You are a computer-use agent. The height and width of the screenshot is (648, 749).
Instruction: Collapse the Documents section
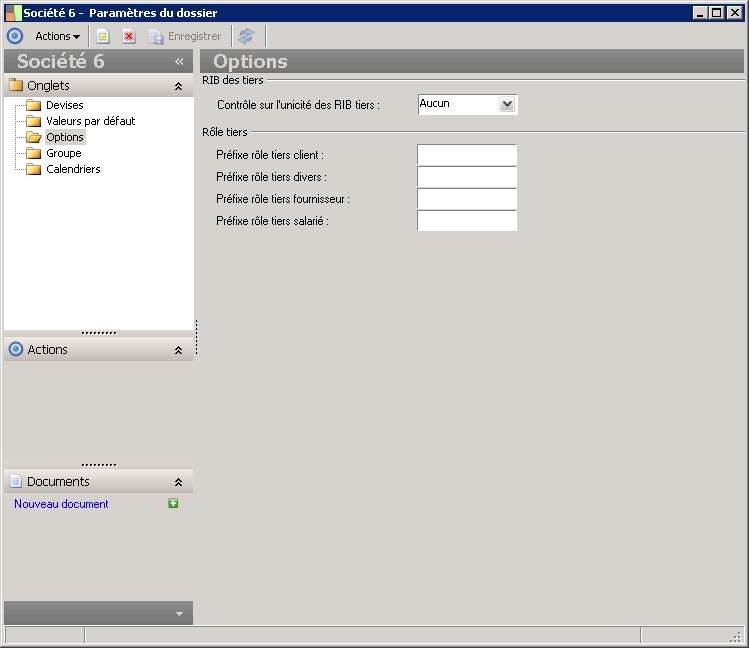(178, 482)
